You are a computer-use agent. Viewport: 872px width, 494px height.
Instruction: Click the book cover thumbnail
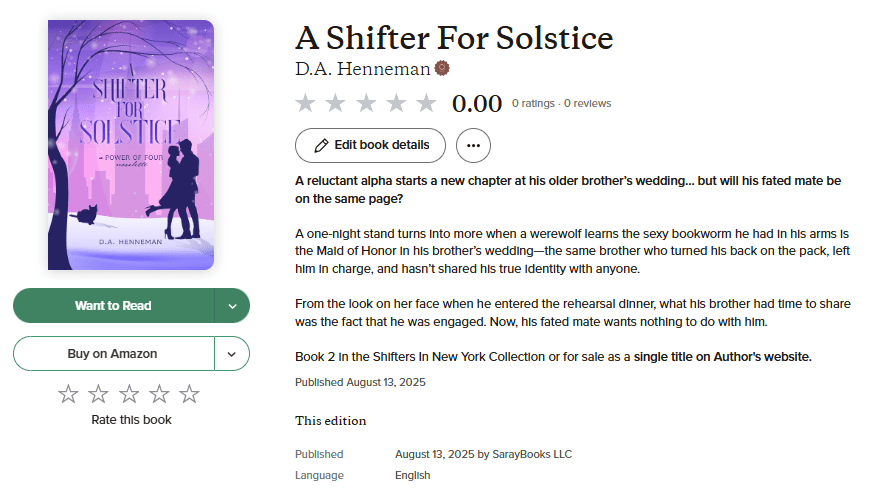tap(131, 144)
